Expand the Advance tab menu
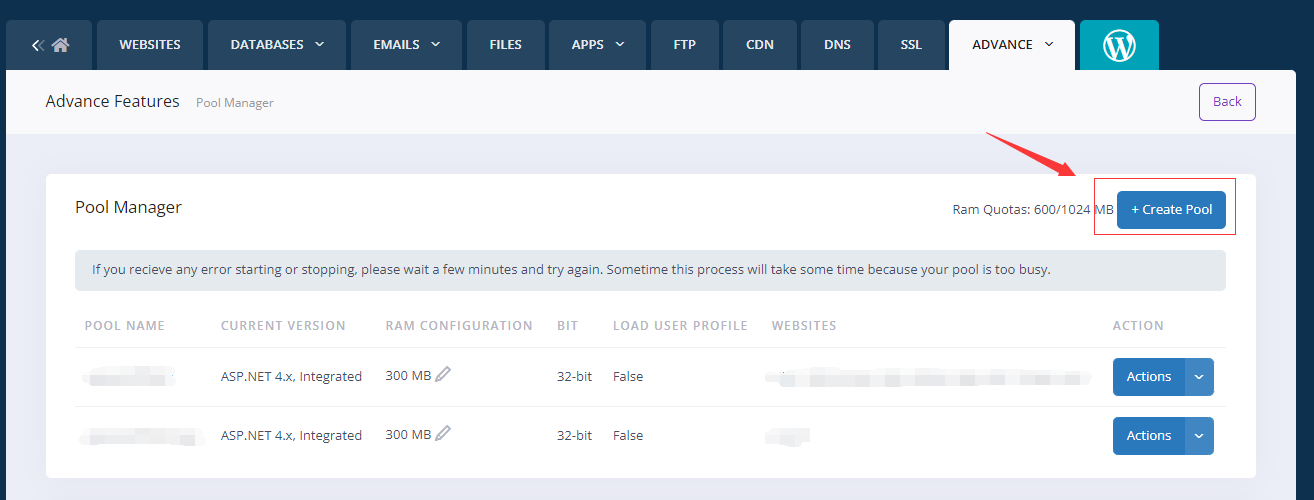 1012,45
